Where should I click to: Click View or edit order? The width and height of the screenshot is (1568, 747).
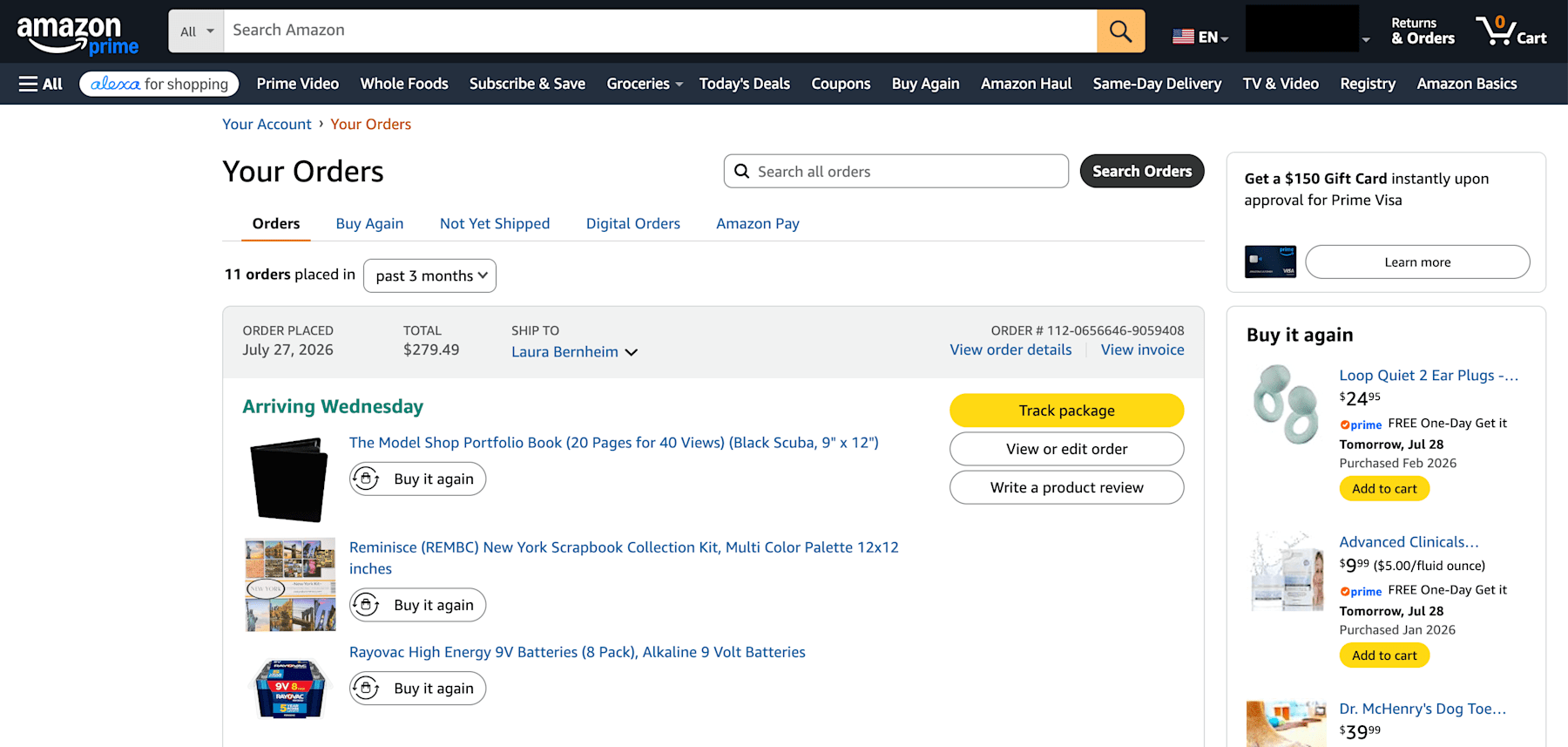tap(1066, 449)
